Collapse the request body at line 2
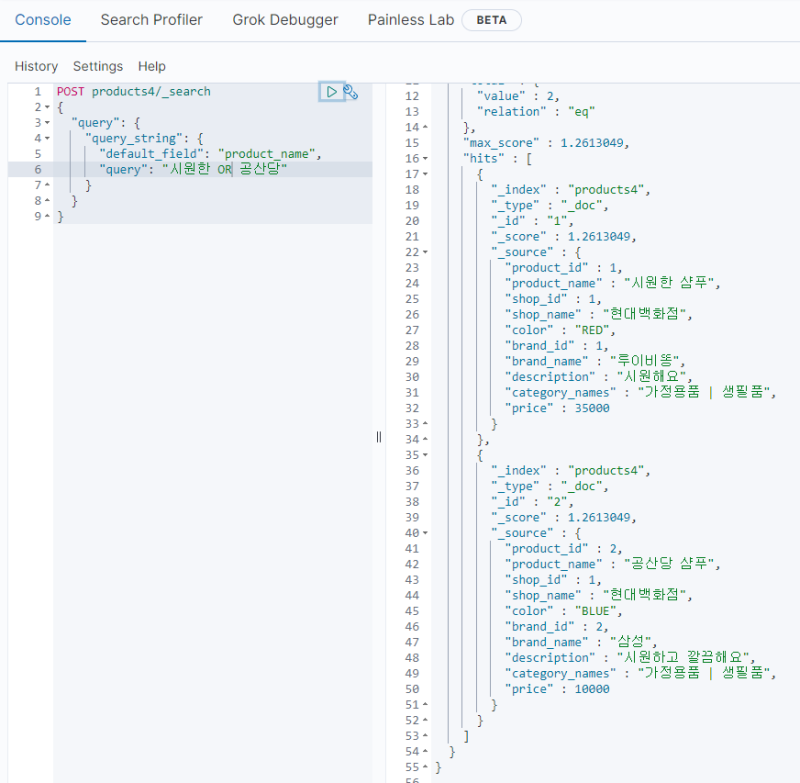This screenshot has width=800, height=783. click(x=47, y=107)
